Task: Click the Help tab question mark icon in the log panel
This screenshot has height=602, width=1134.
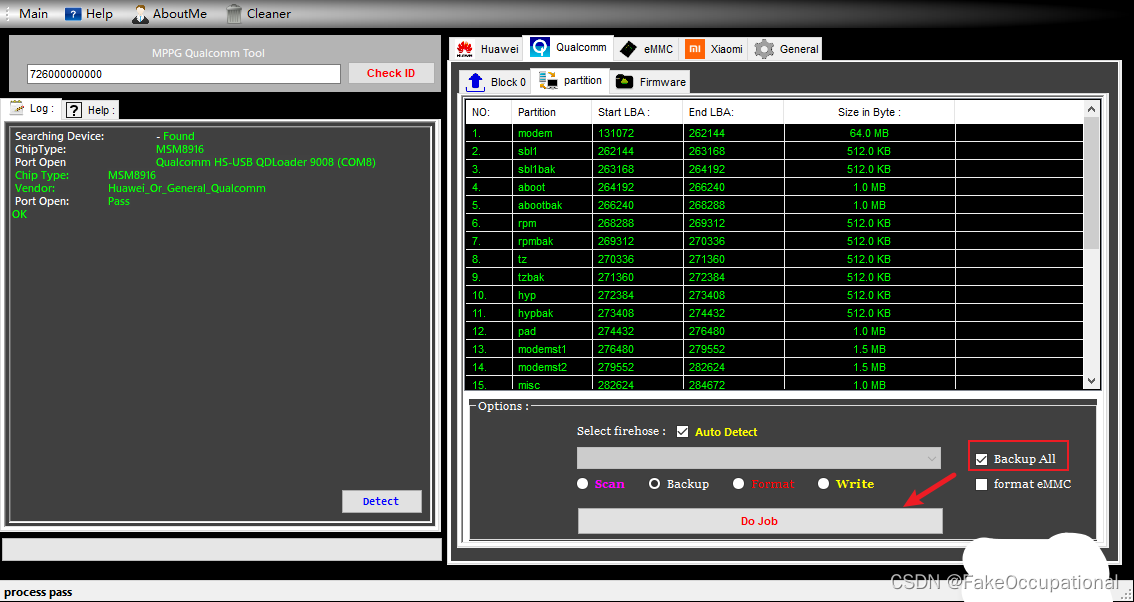Action: (74, 110)
